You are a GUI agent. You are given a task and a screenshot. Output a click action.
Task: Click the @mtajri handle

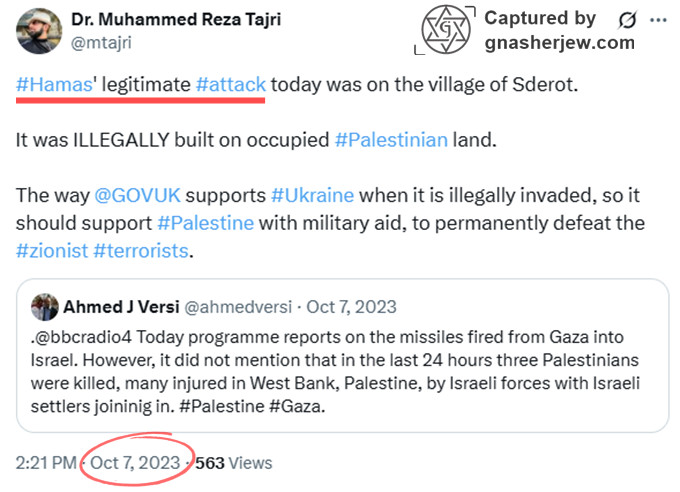click(x=102, y=43)
